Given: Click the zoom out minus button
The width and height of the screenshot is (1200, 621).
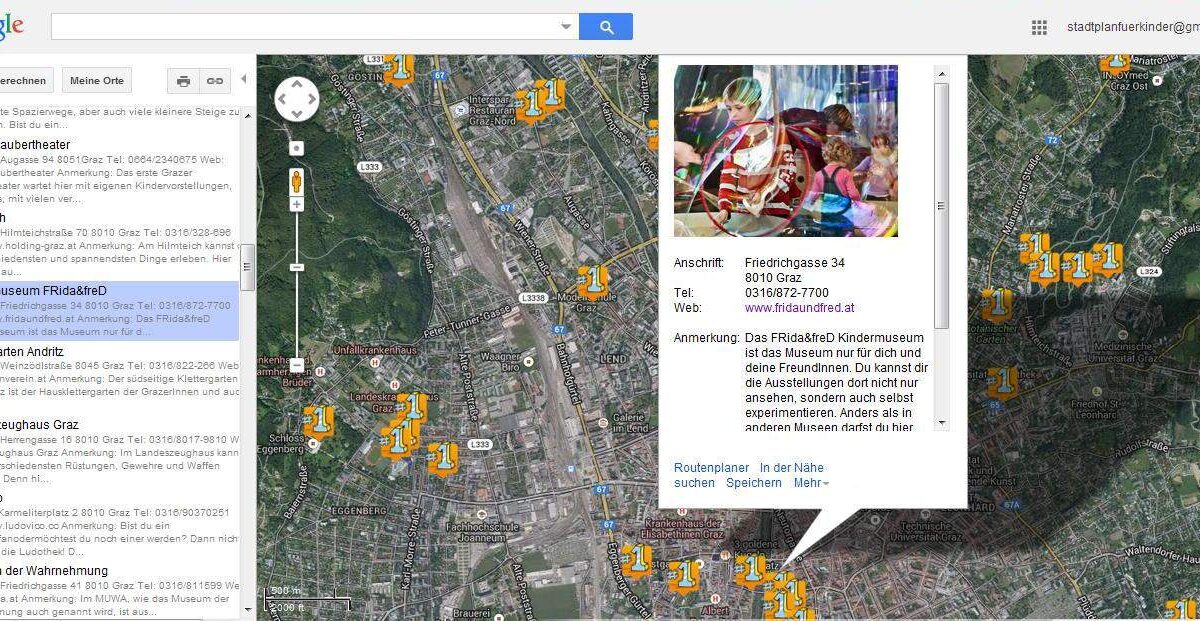Looking at the screenshot, I should (297, 366).
